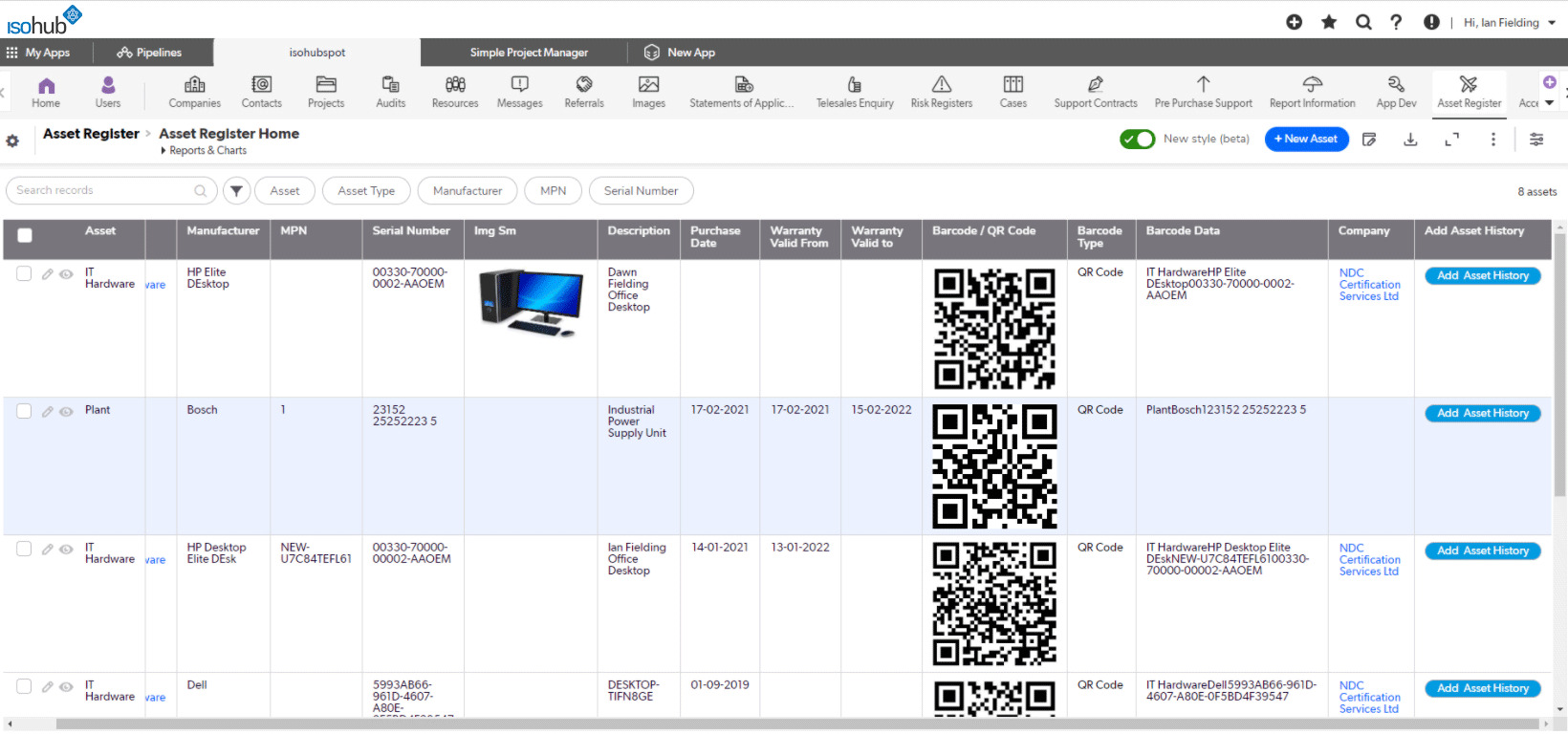Open the Contacts module

262,93
